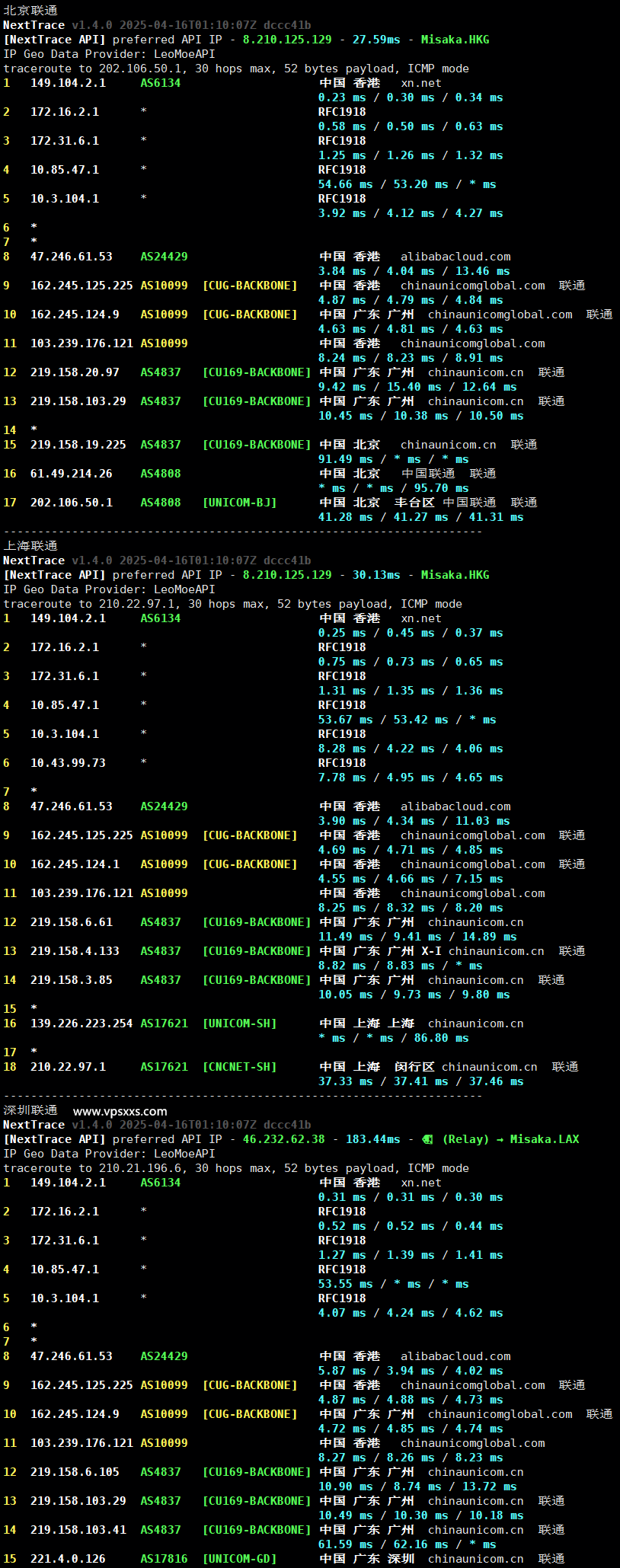Select hop IP "139.226.223.254"
The width and height of the screenshot is (620, 1568).
81,1024
